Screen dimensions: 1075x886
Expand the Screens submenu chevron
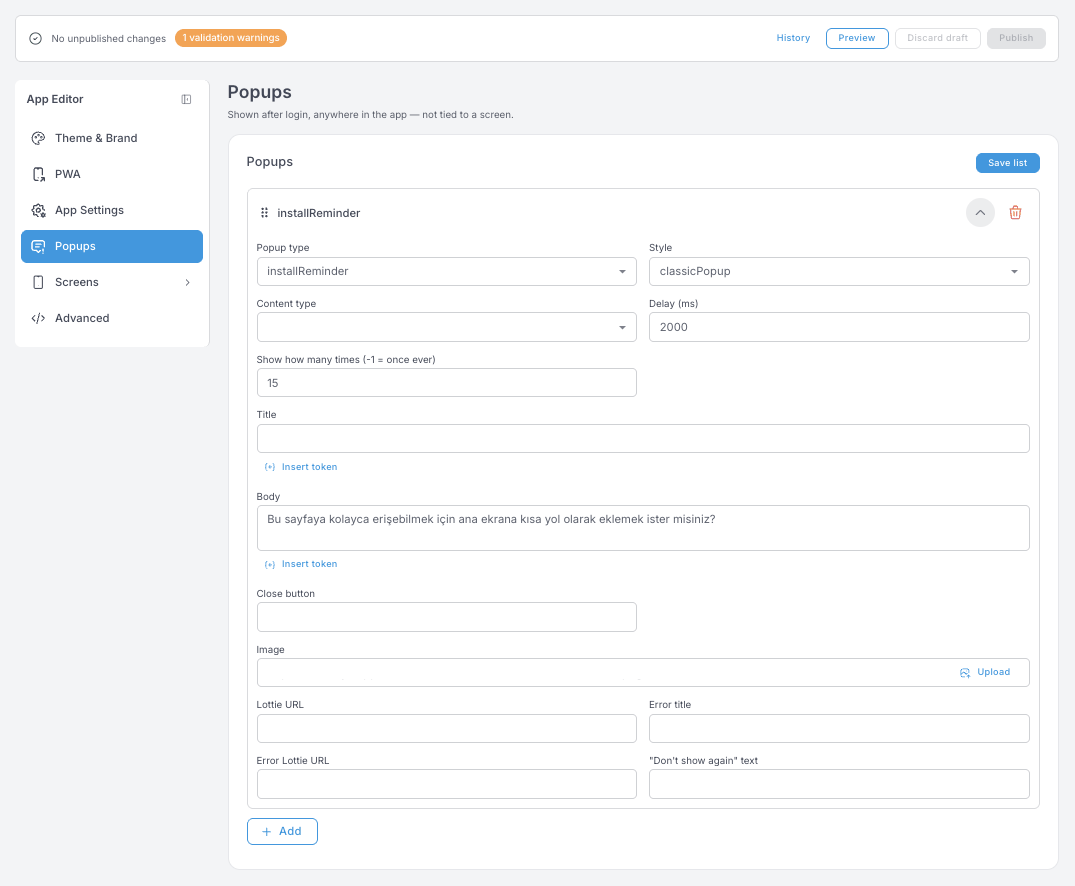[x=187, y=283]
